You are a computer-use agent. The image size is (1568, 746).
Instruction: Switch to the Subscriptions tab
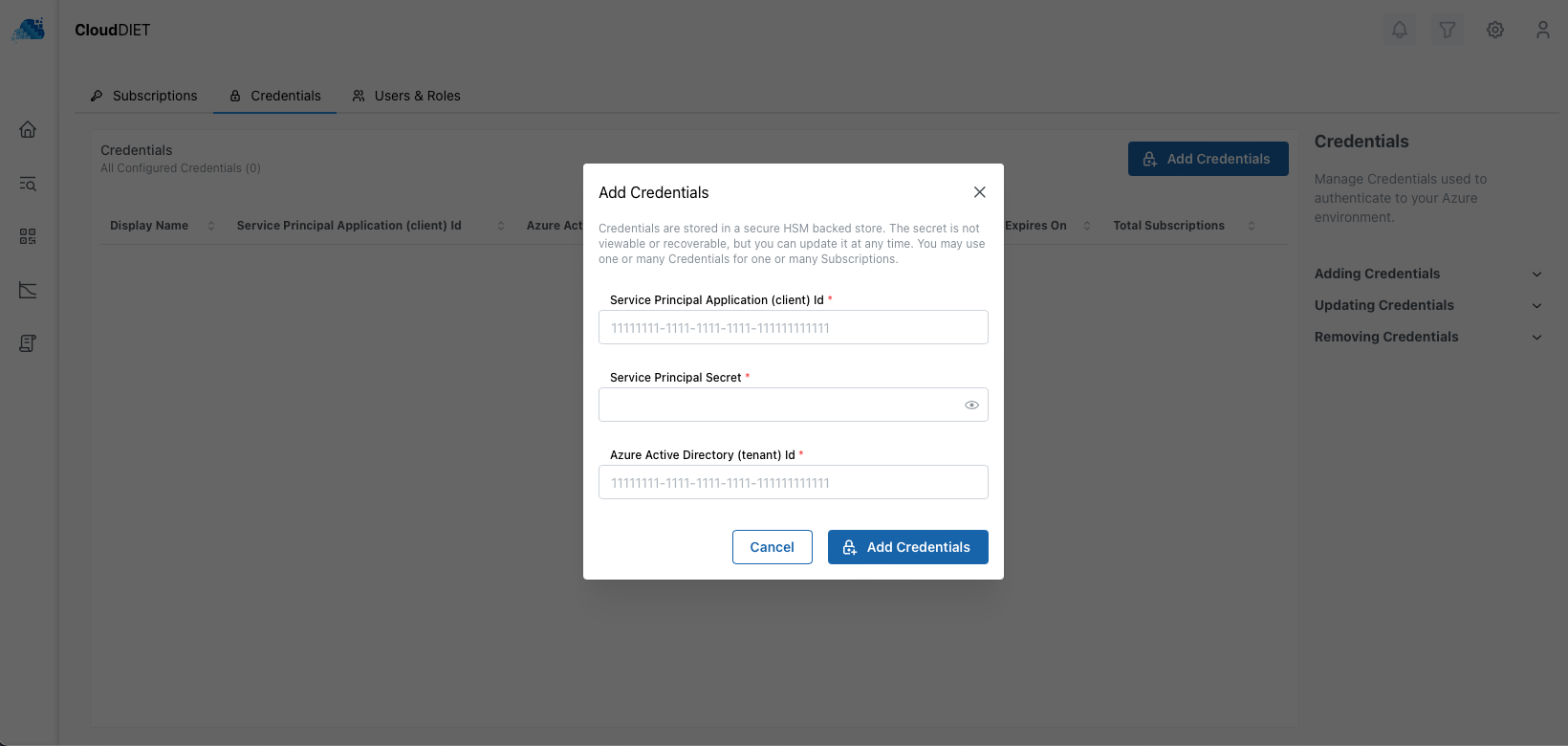[x=143, y=96]
